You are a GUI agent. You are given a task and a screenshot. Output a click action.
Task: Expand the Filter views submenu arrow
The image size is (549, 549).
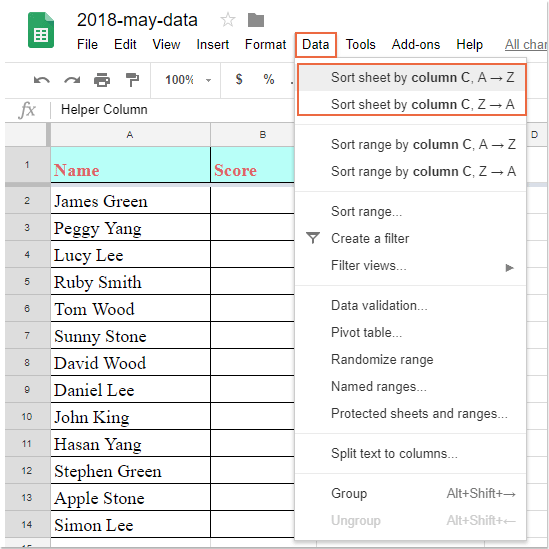(x=509, y=268)
